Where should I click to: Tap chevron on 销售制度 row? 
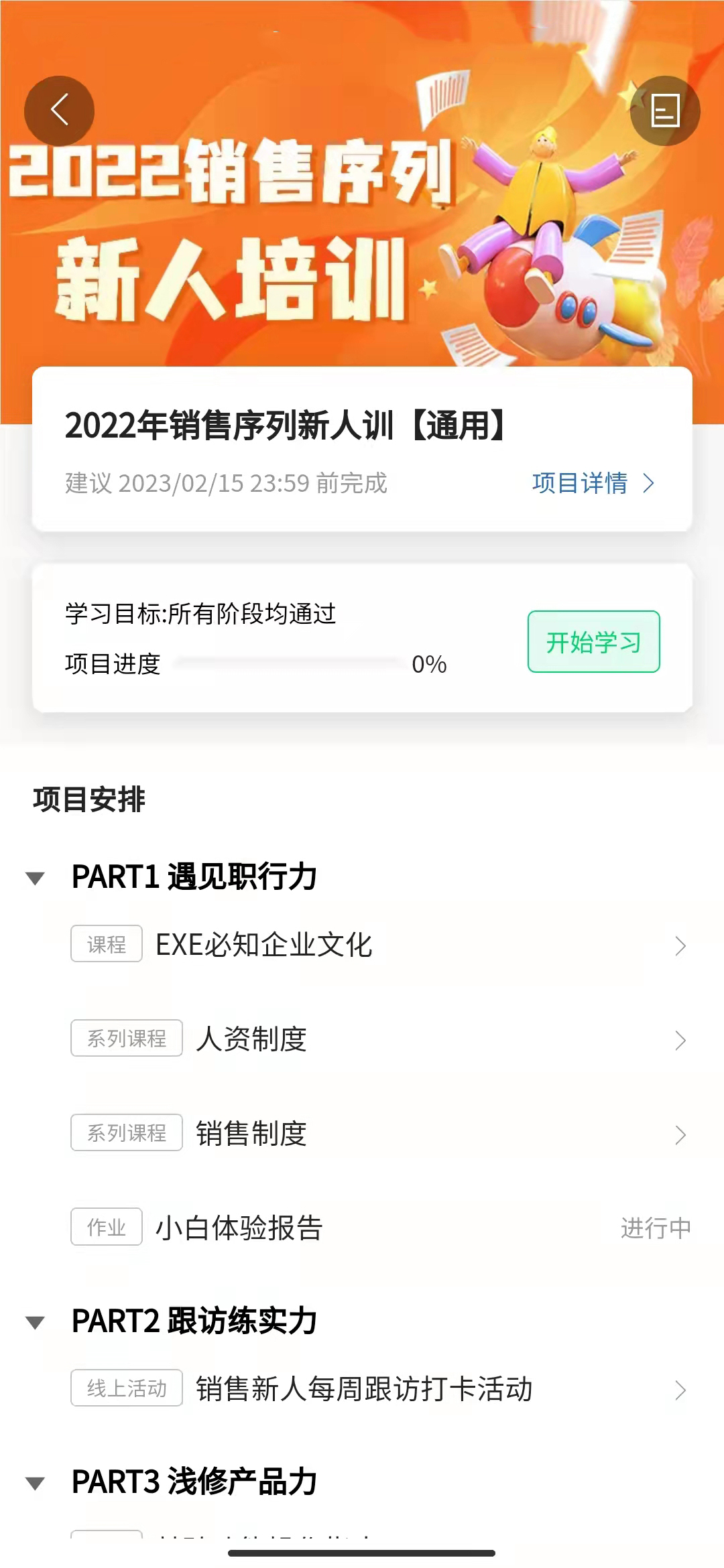point(680,1134)
